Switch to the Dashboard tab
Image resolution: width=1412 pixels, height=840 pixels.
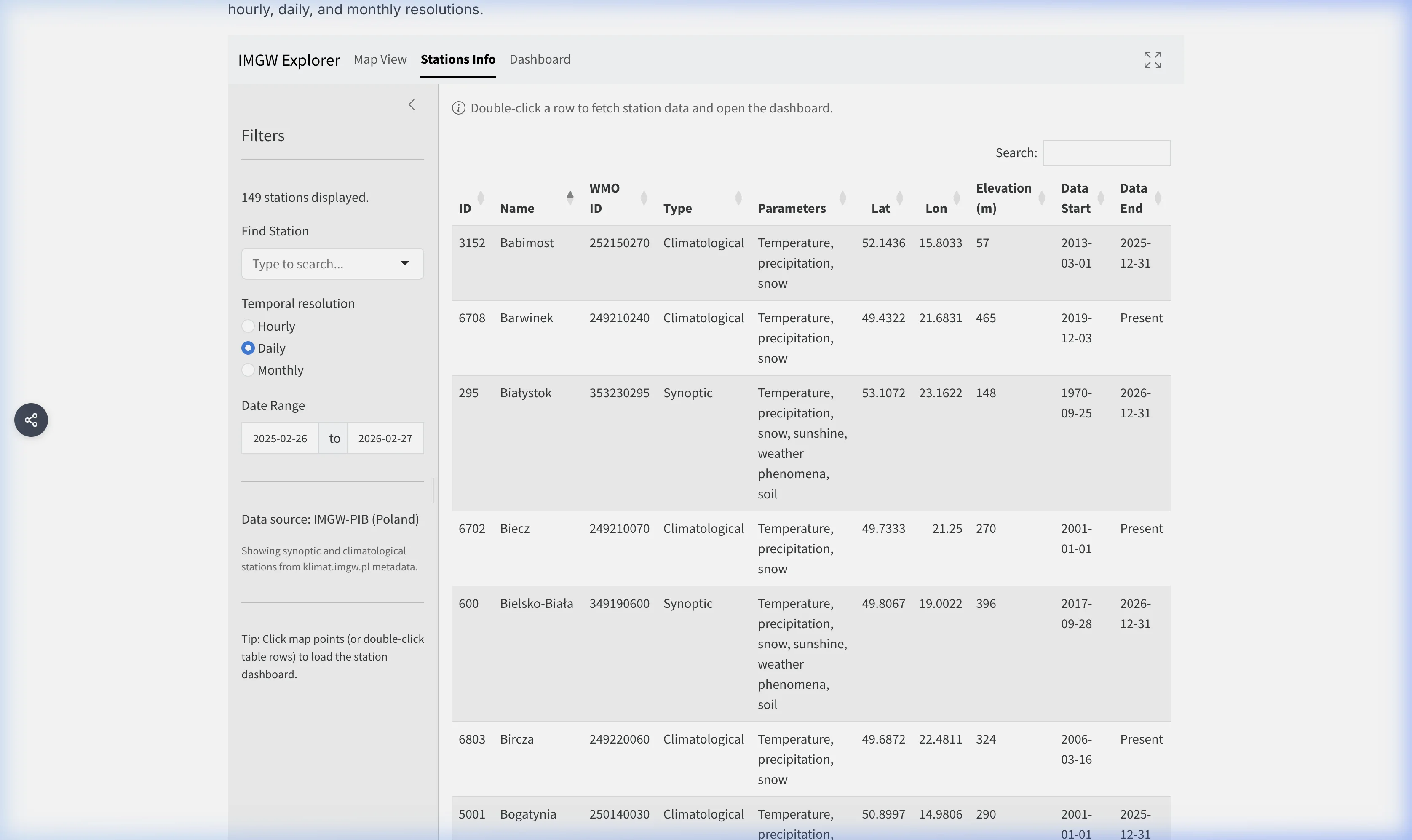point(539,59)
